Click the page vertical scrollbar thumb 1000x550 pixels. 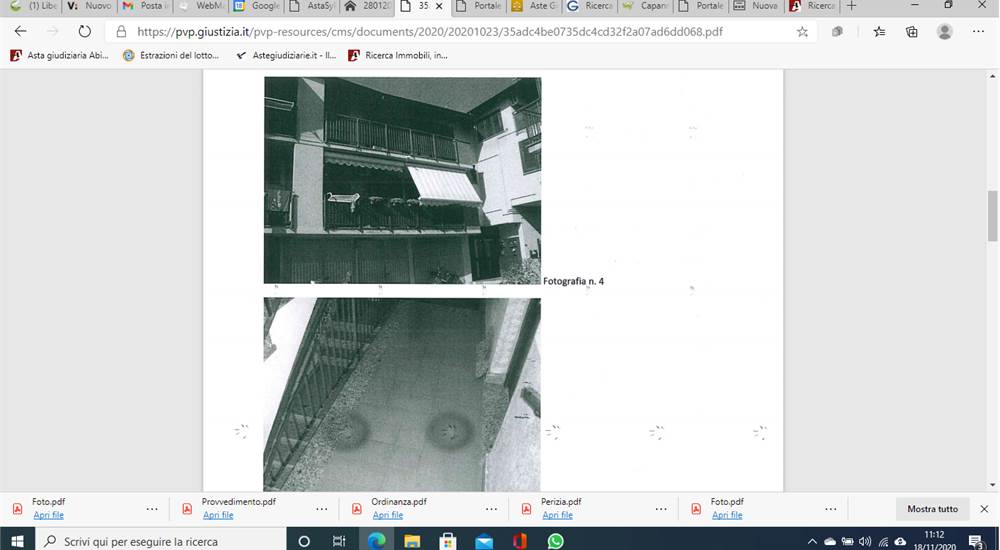click(993, 216)
